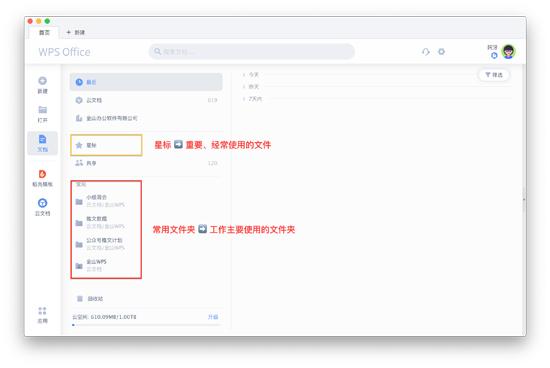Click the magnifier icon in search bar

(158, 52)
